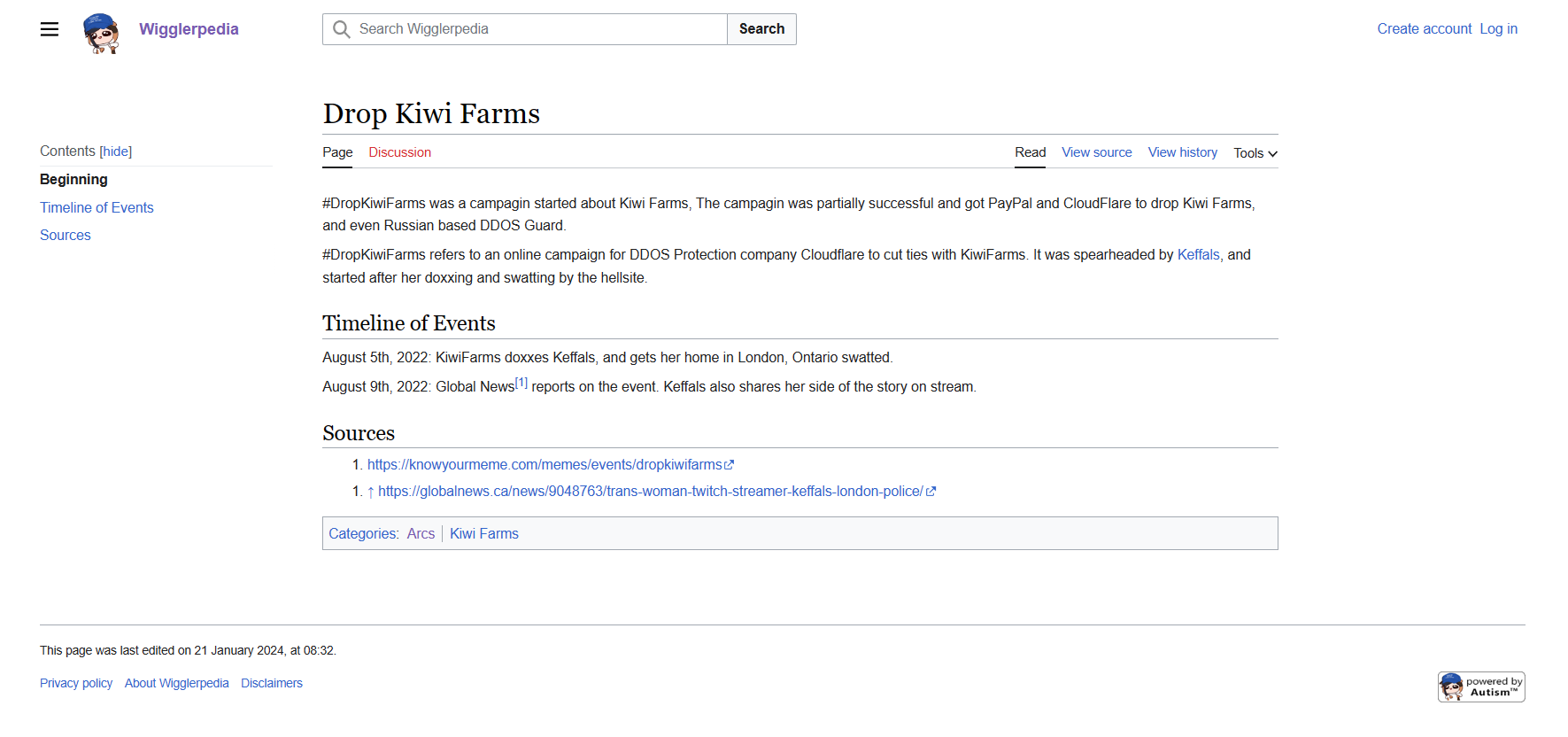Jump to Beginning in contents

(73, 179)
